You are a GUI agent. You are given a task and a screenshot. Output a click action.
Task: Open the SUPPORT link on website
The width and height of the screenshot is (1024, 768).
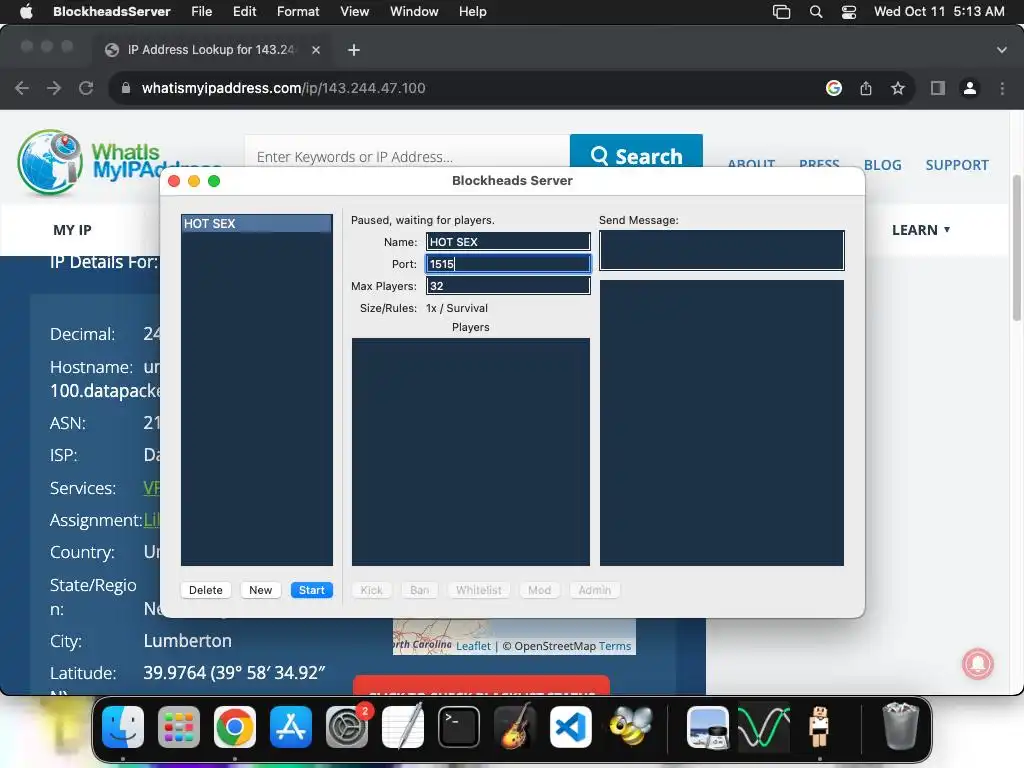[x=957, y=165]
